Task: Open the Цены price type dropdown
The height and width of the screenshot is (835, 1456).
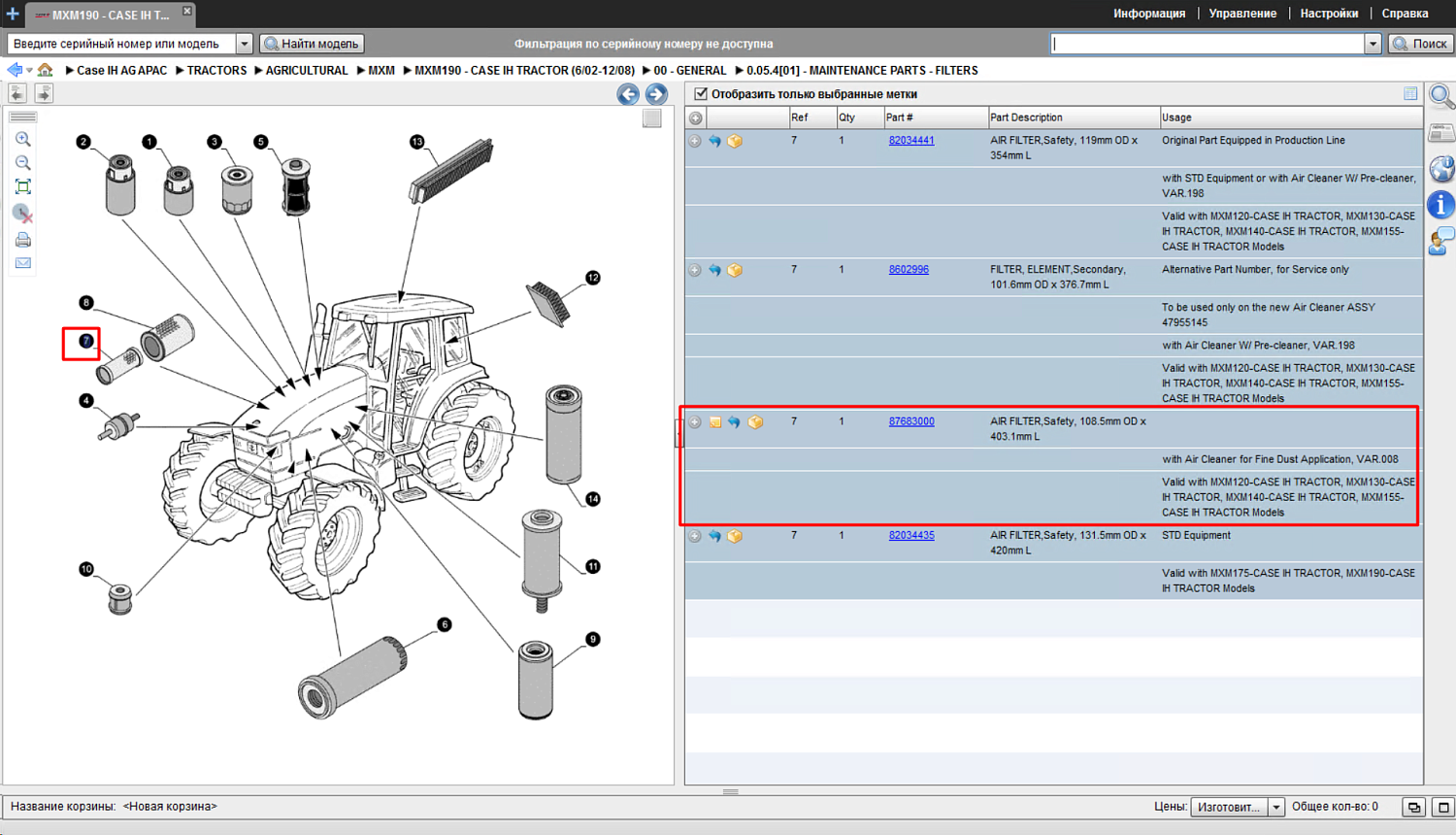Action: click(x=1276, y=807)
